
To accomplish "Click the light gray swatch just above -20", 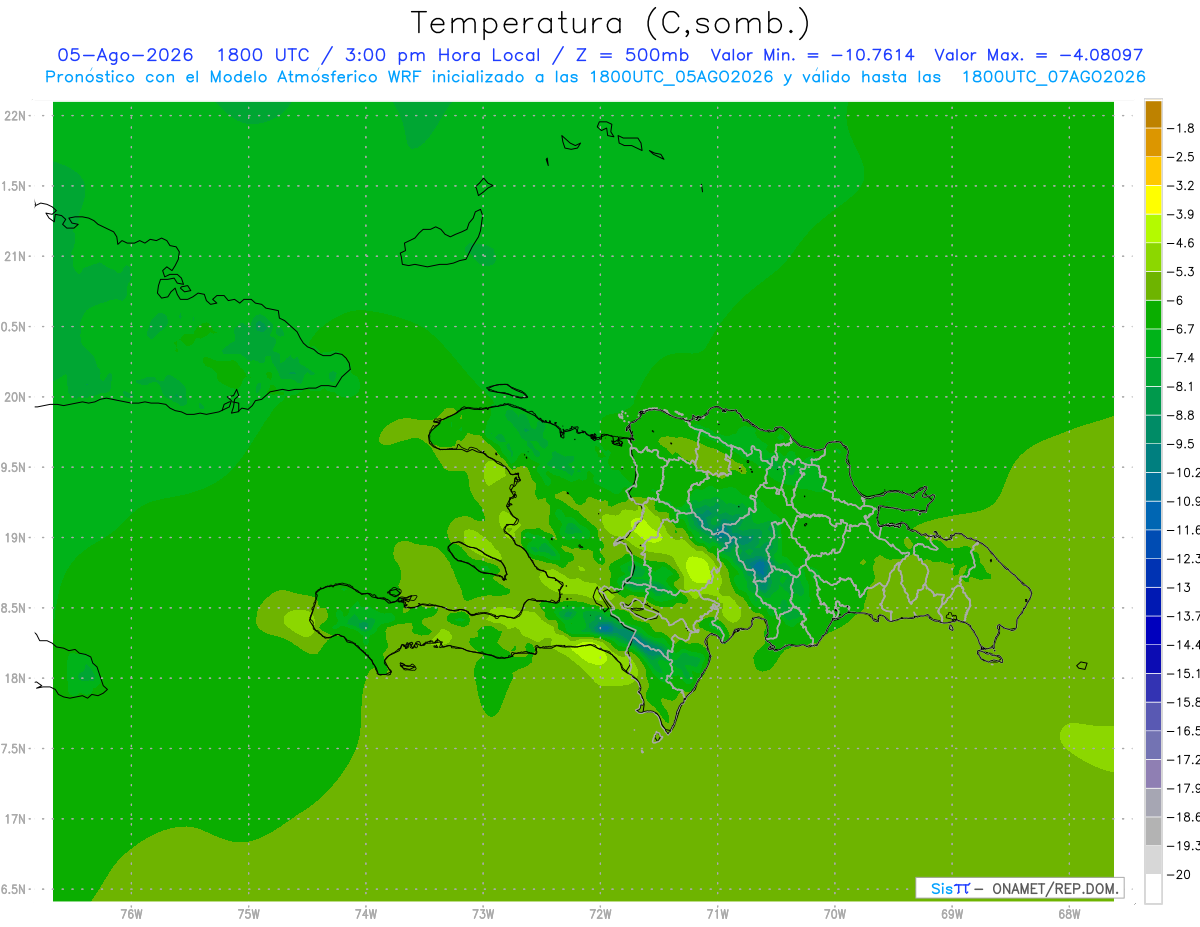I will [x=1153, y=860].
